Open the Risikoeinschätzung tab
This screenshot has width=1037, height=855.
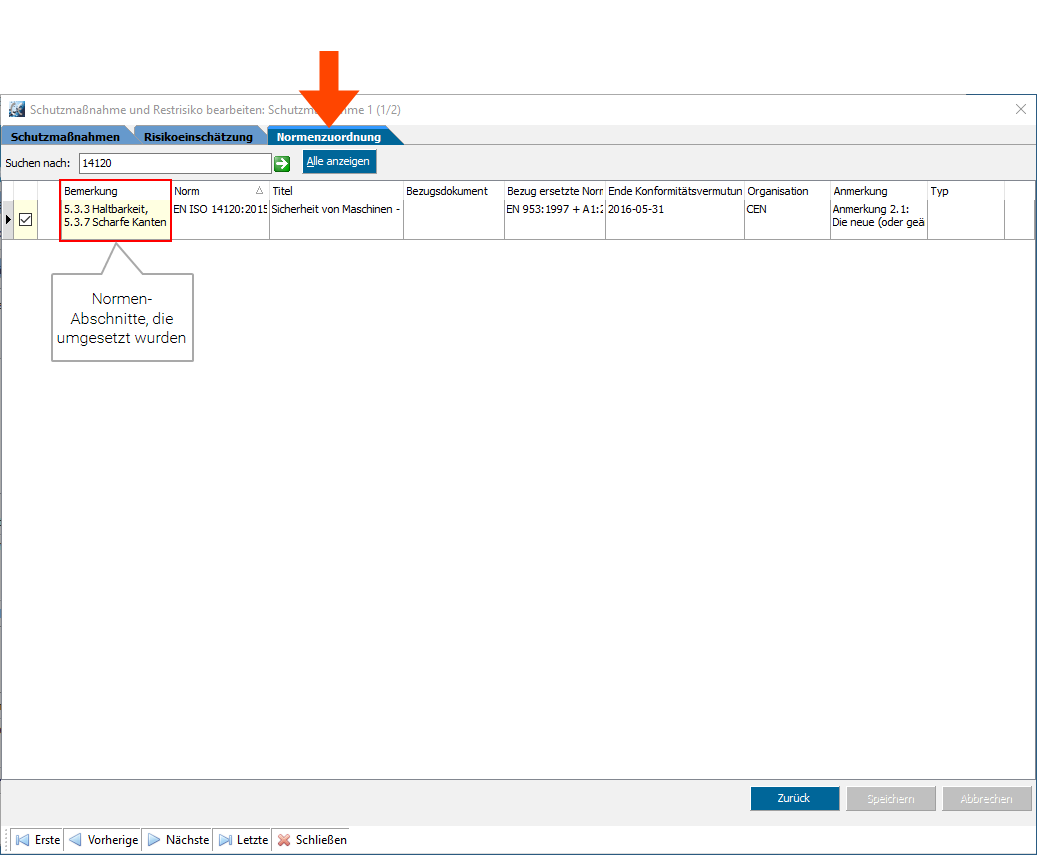coord(198,137)
